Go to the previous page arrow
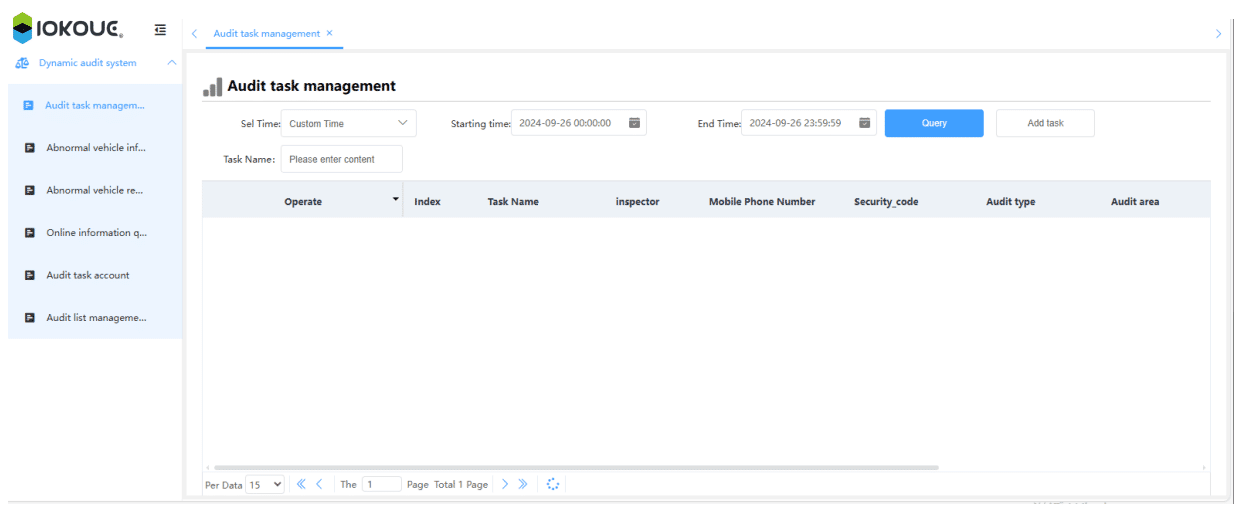Screen dimensions: 1252x519 click(x=319, y=484)
